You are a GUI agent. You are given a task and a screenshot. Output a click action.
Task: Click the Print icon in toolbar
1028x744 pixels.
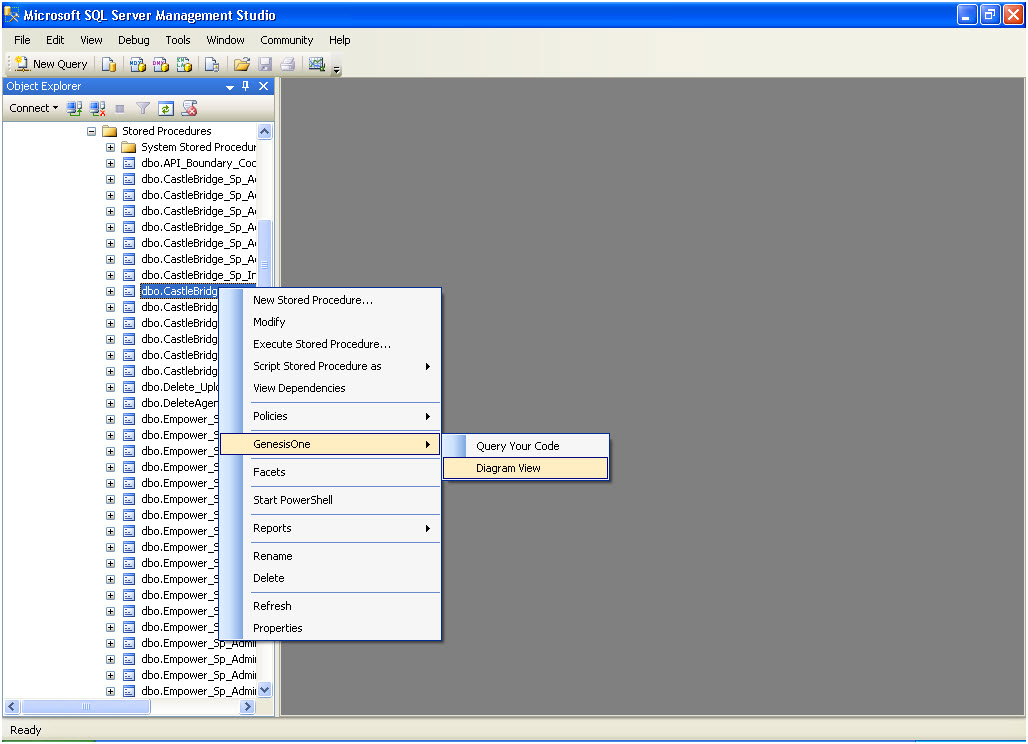287,64
